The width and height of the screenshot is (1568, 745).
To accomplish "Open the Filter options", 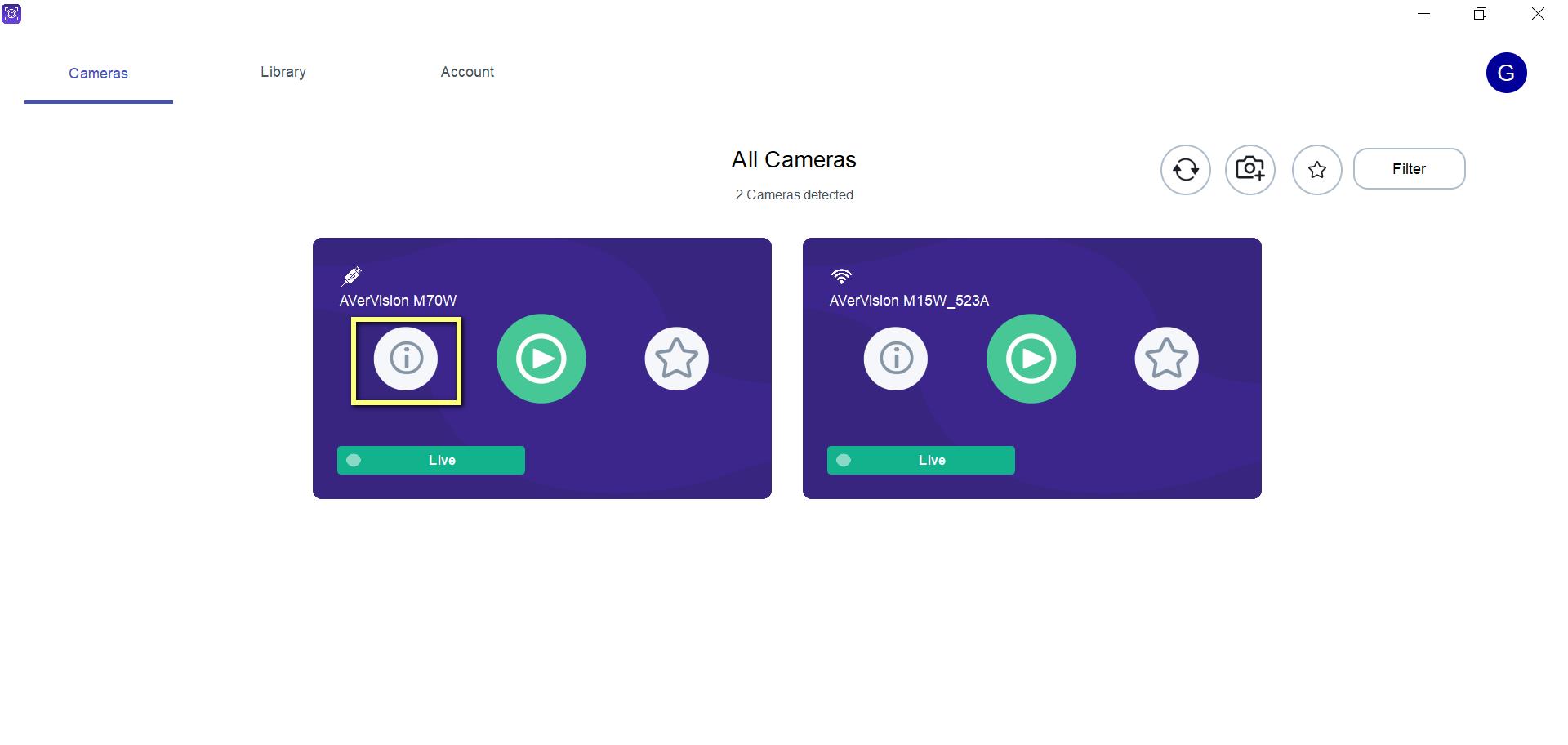I will [1409, 168].
